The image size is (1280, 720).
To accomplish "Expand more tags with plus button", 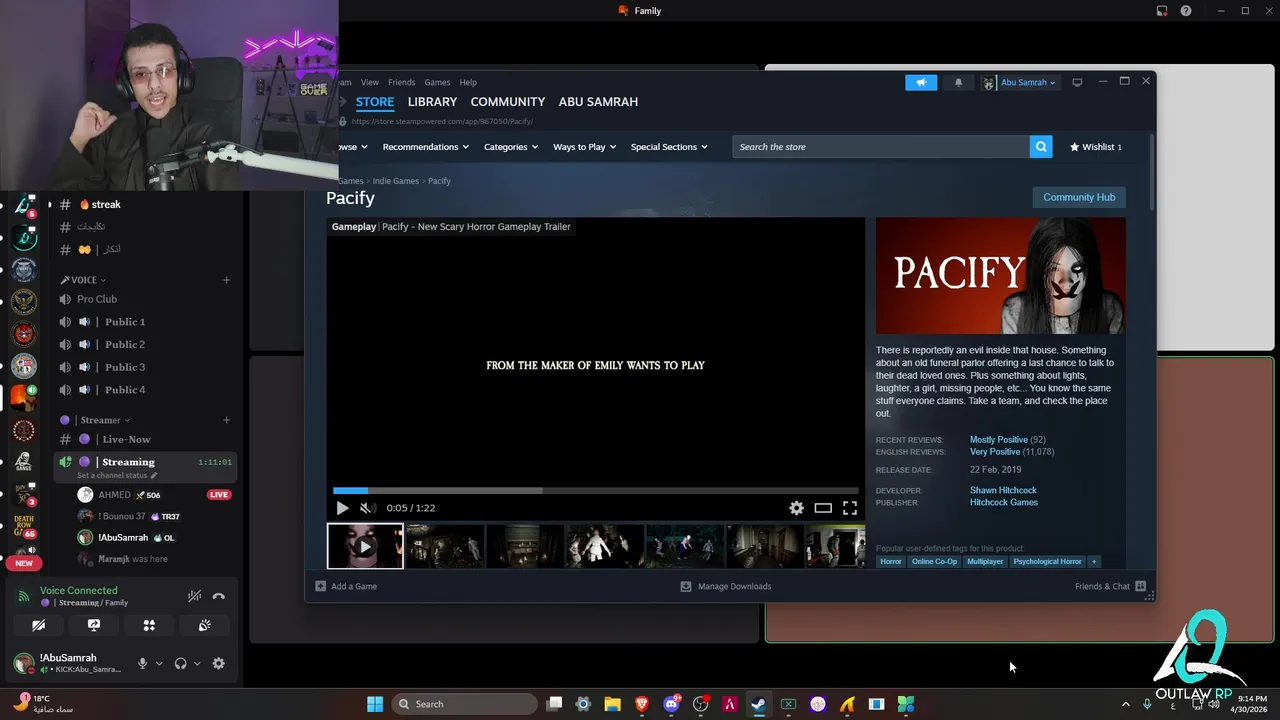I will (x=1094, y=562).
